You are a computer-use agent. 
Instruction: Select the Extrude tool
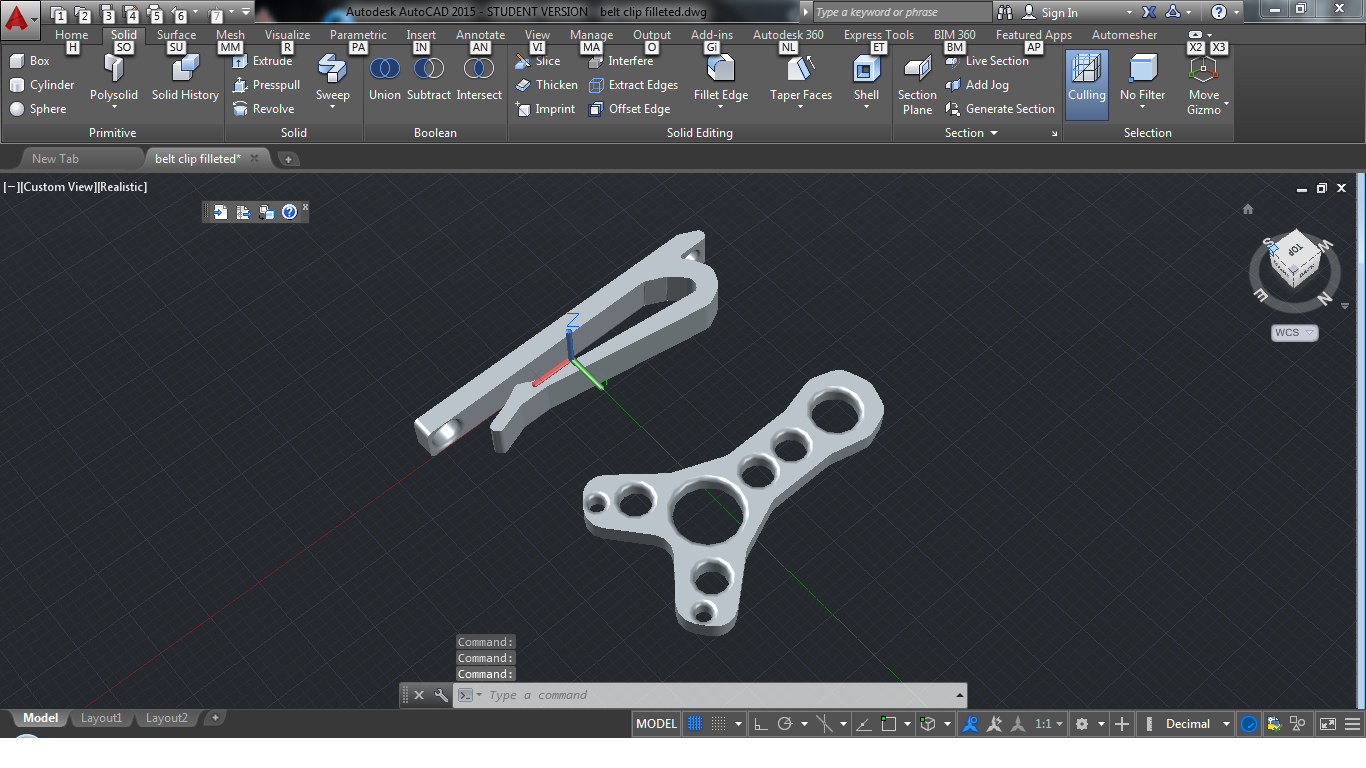pos(262,61)
